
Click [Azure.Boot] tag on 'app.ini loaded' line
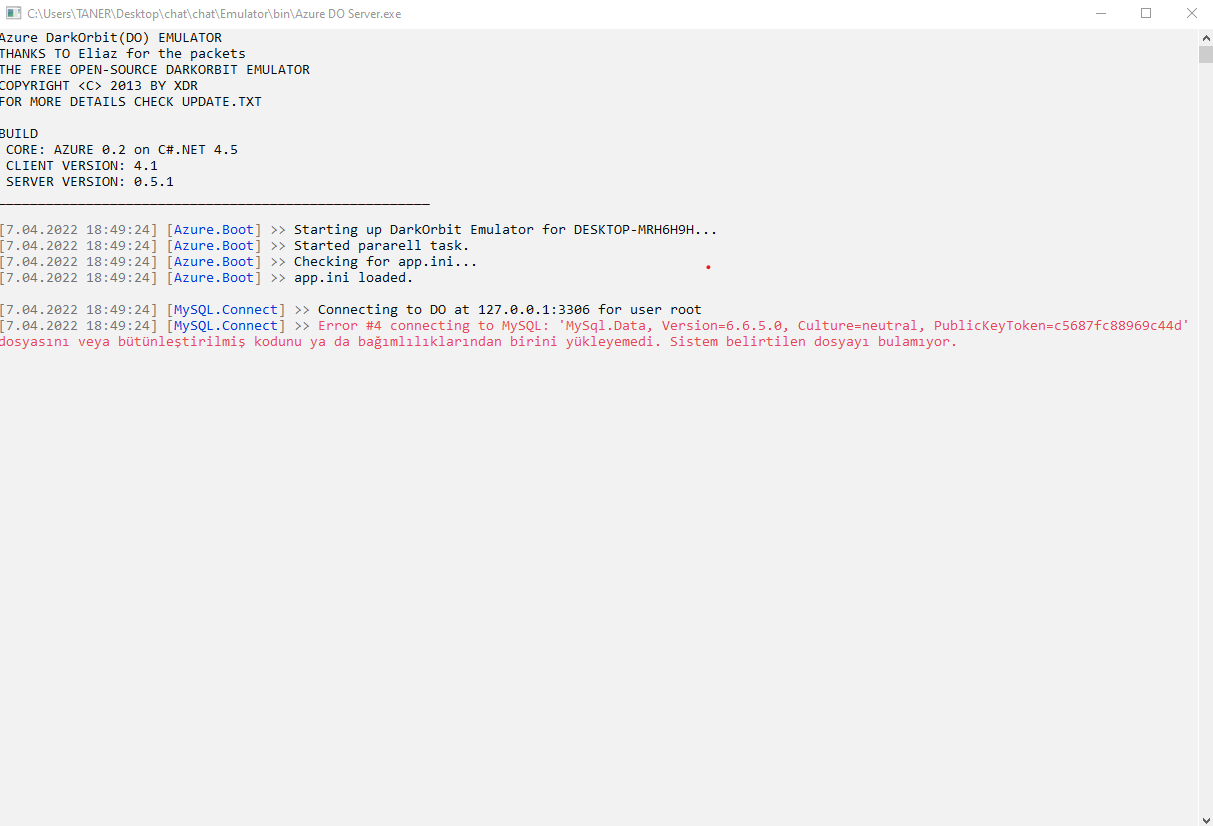coord(214,278)
